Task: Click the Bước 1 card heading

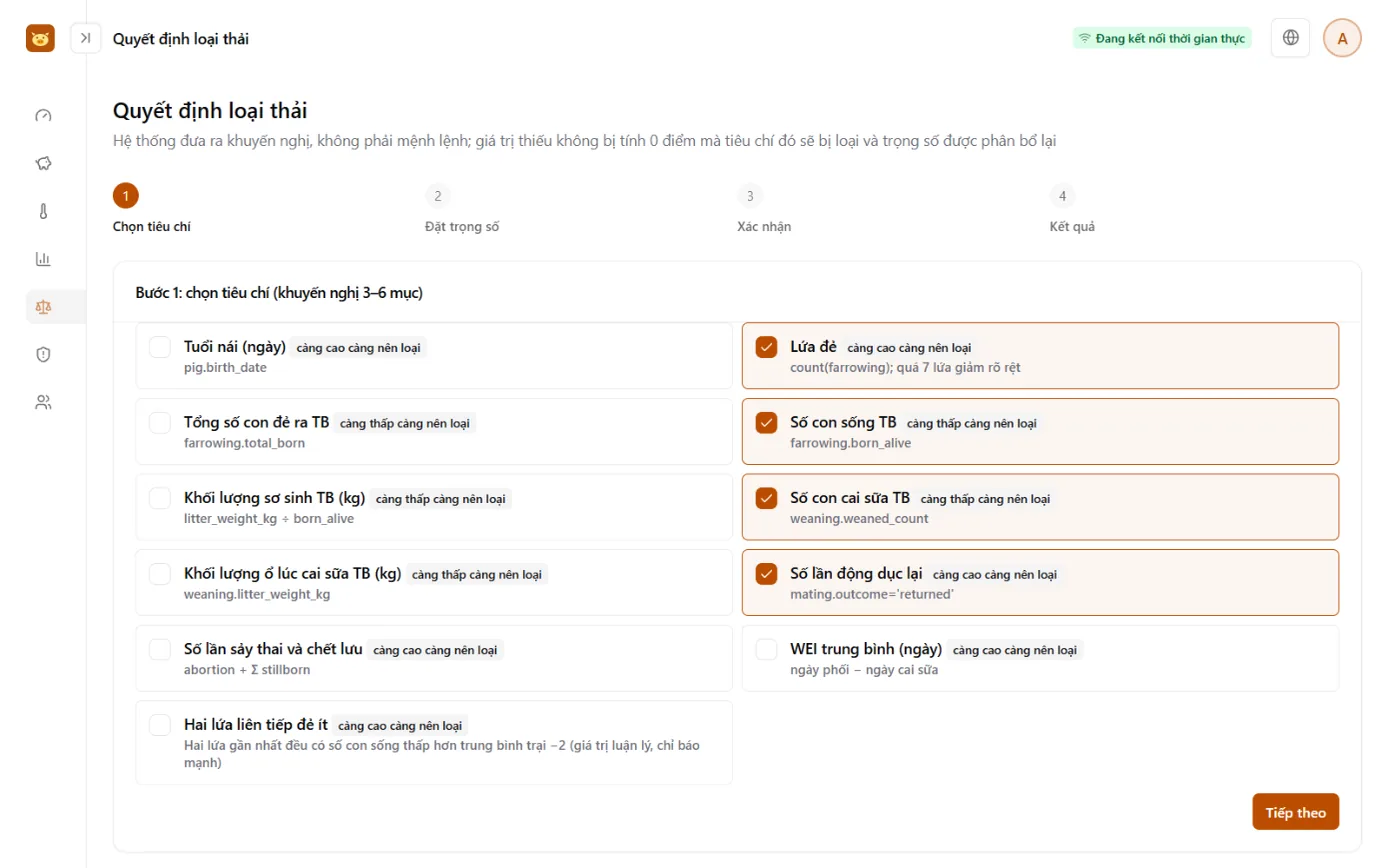Action: (280, 293)
